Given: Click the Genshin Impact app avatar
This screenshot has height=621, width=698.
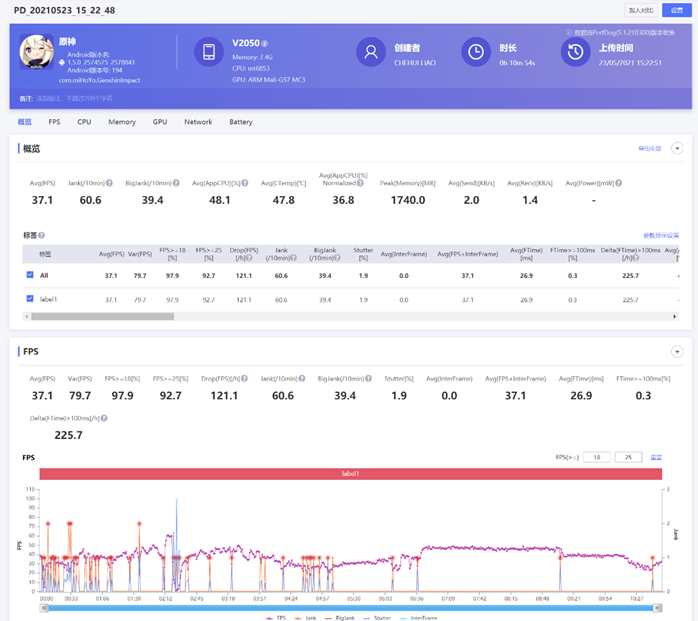Looking at the screenshot, I should click(37, 52).
